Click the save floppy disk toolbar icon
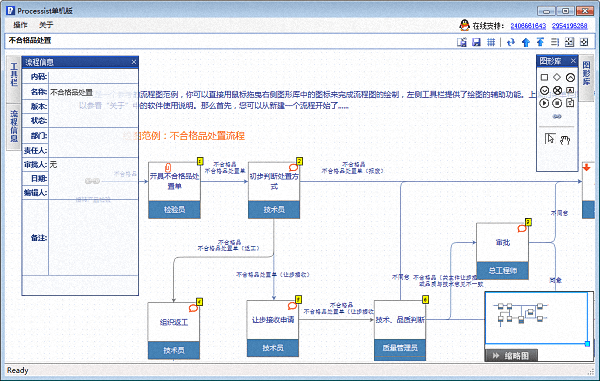The image size is (600, 381). [476, 42]
